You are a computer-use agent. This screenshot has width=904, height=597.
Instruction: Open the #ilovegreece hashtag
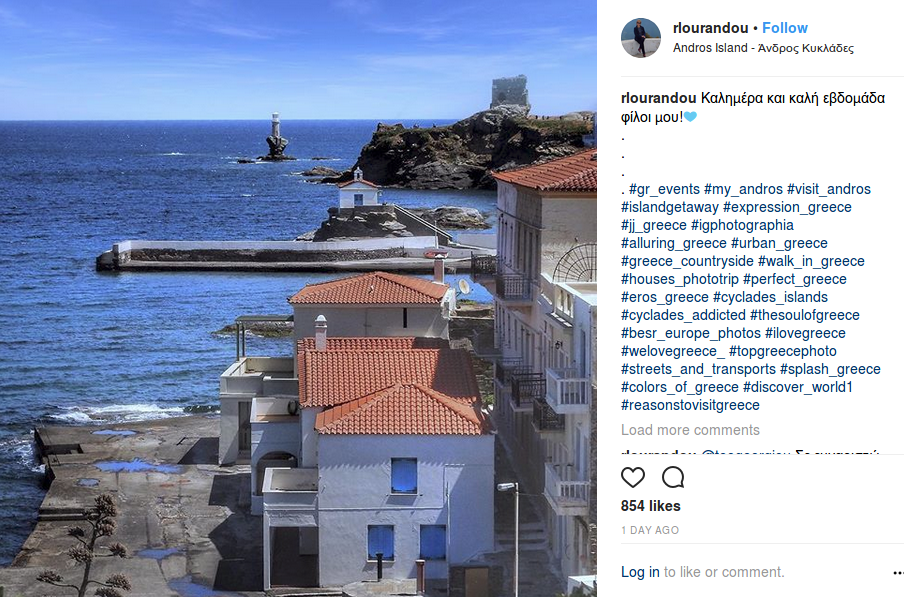[805, 333]
